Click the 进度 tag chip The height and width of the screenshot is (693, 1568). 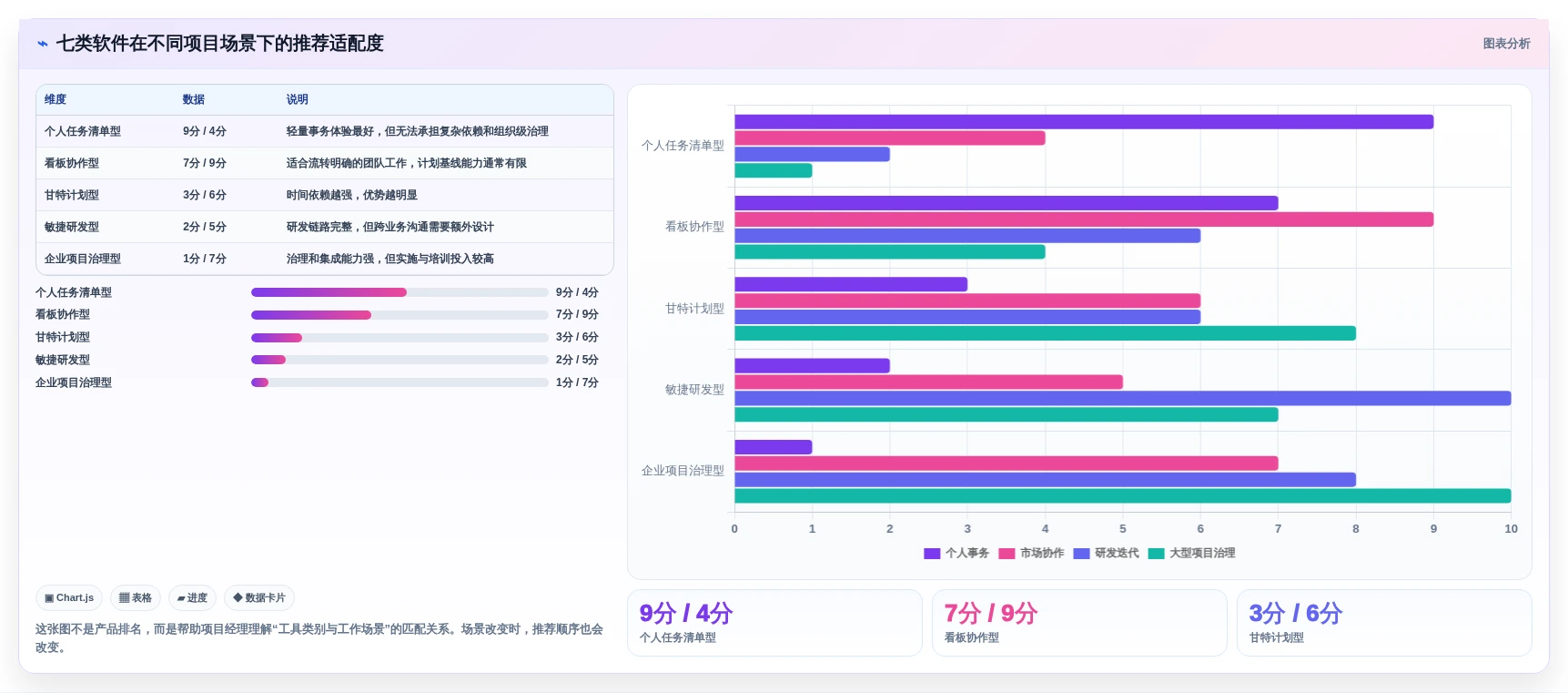pos(192,598)
